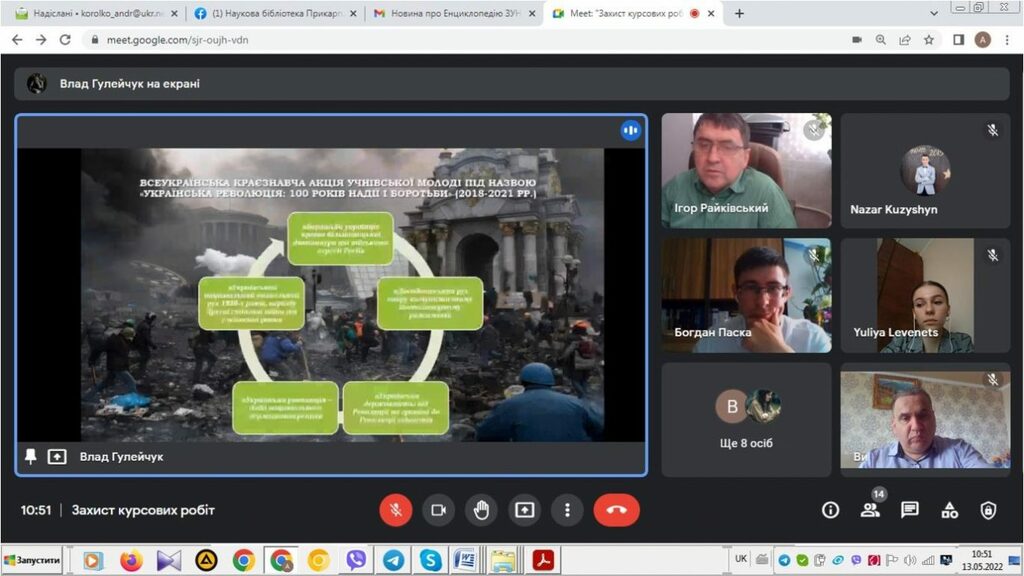Viewport: 1024px width, 576px height.
Task: Click the Present now screen share icon
Action: pyautogui.click(x=524, y=510)
